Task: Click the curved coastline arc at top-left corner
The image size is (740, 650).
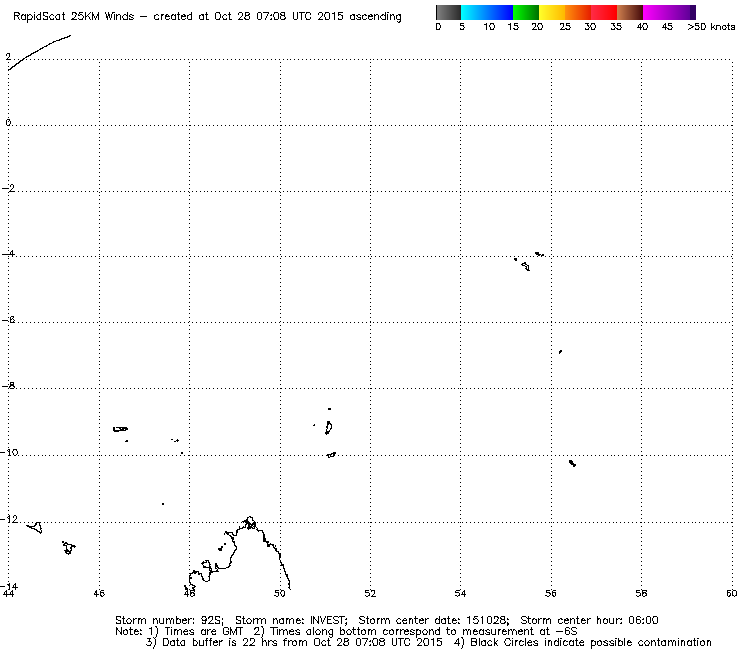Action: click(39, 52)
